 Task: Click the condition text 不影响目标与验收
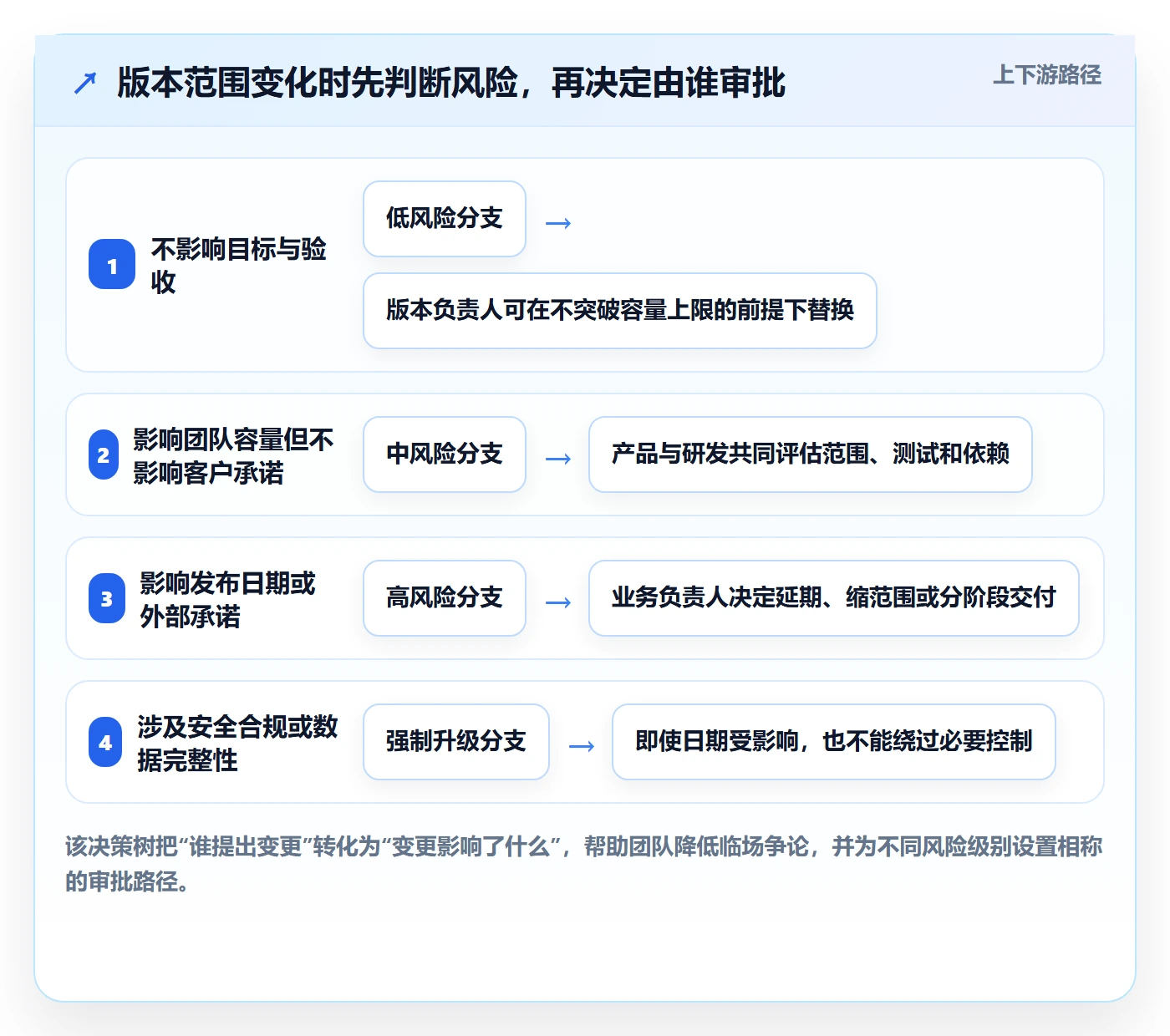pyautogui.click(x=239, y=265)
